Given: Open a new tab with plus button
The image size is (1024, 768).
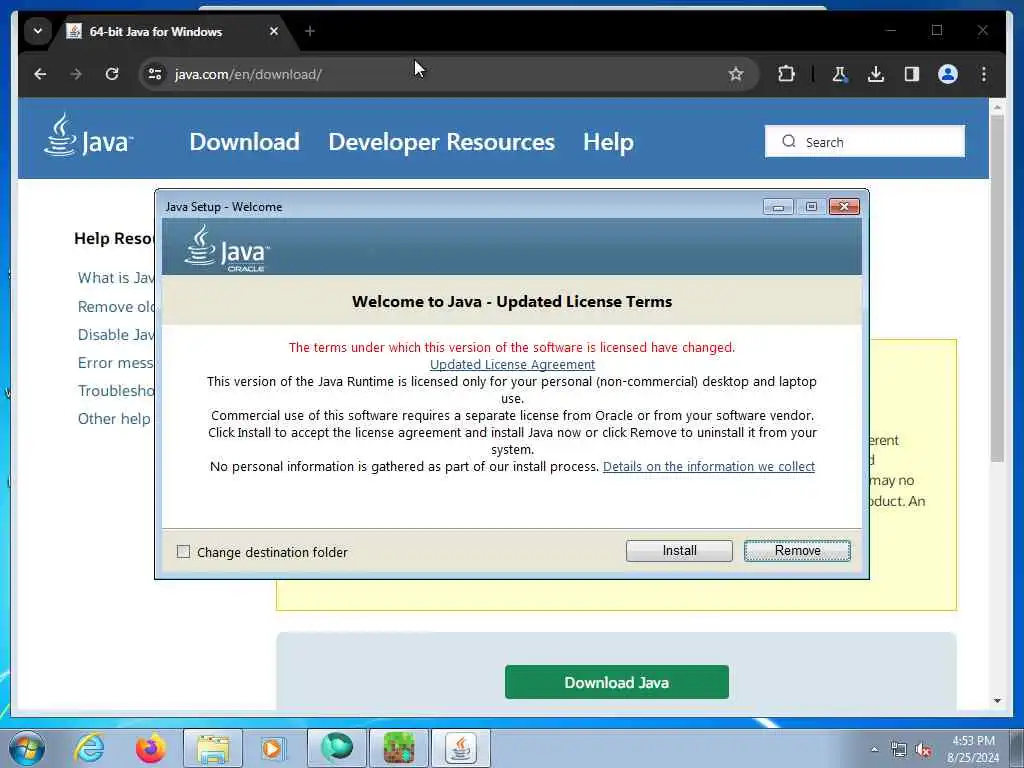Looking at the screenshot, I should (x=310, y=31).
